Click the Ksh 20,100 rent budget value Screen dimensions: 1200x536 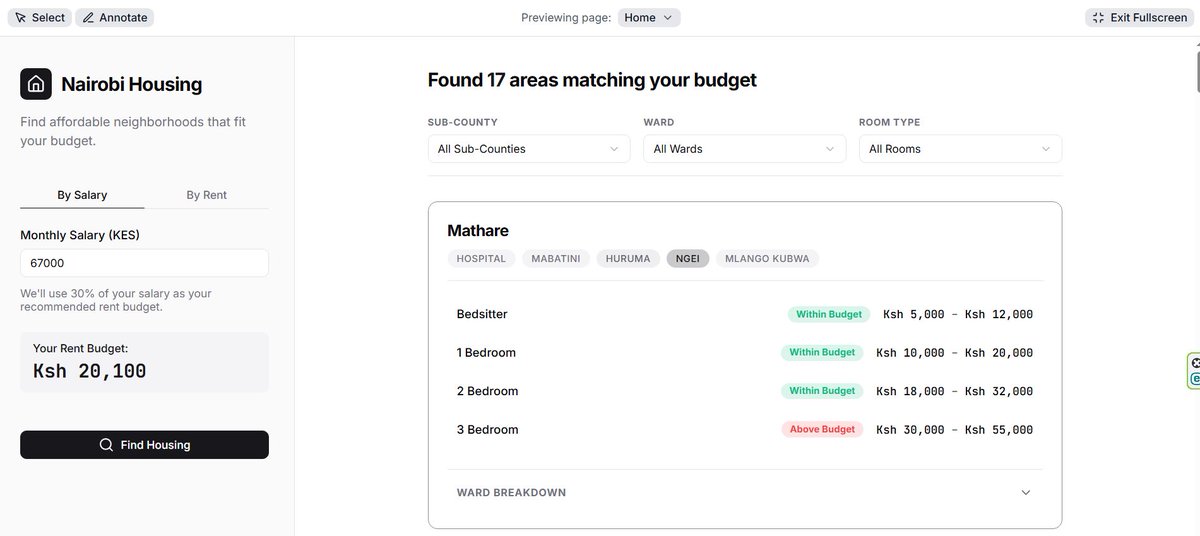(x=90, y=371)
